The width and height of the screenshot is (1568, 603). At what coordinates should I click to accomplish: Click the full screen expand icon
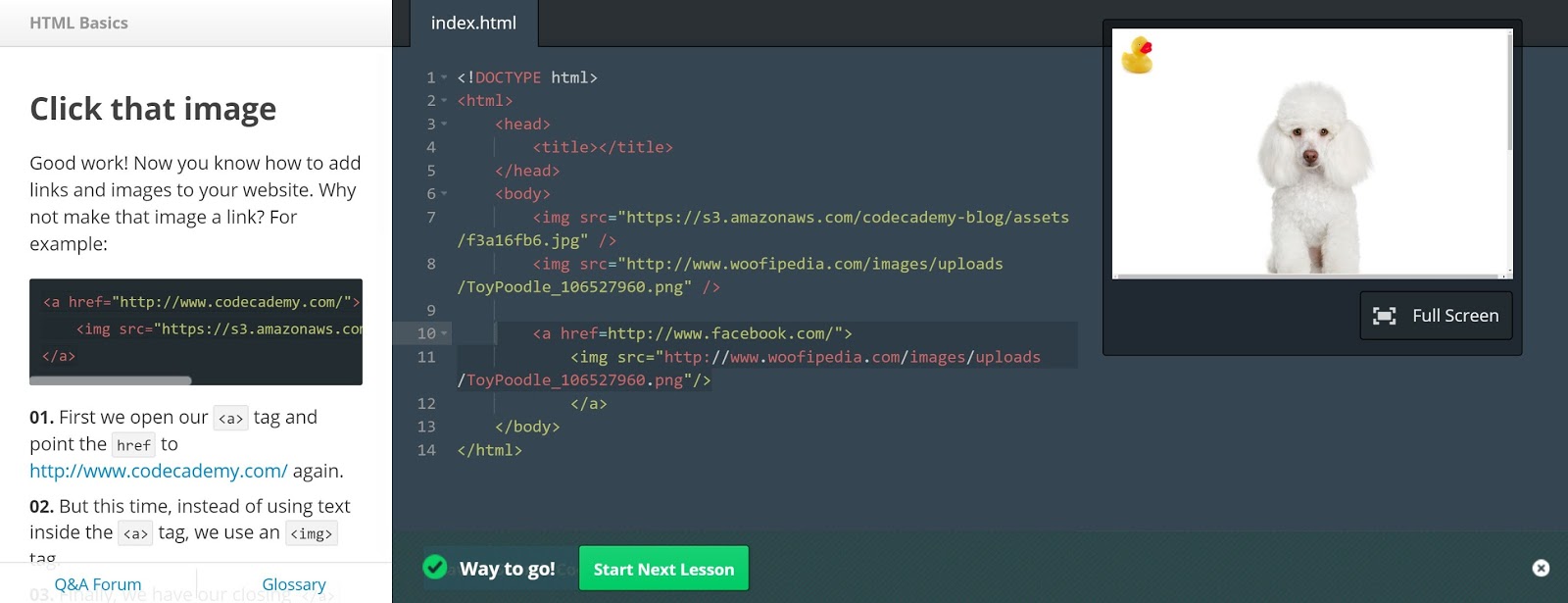pos(1384,316)
